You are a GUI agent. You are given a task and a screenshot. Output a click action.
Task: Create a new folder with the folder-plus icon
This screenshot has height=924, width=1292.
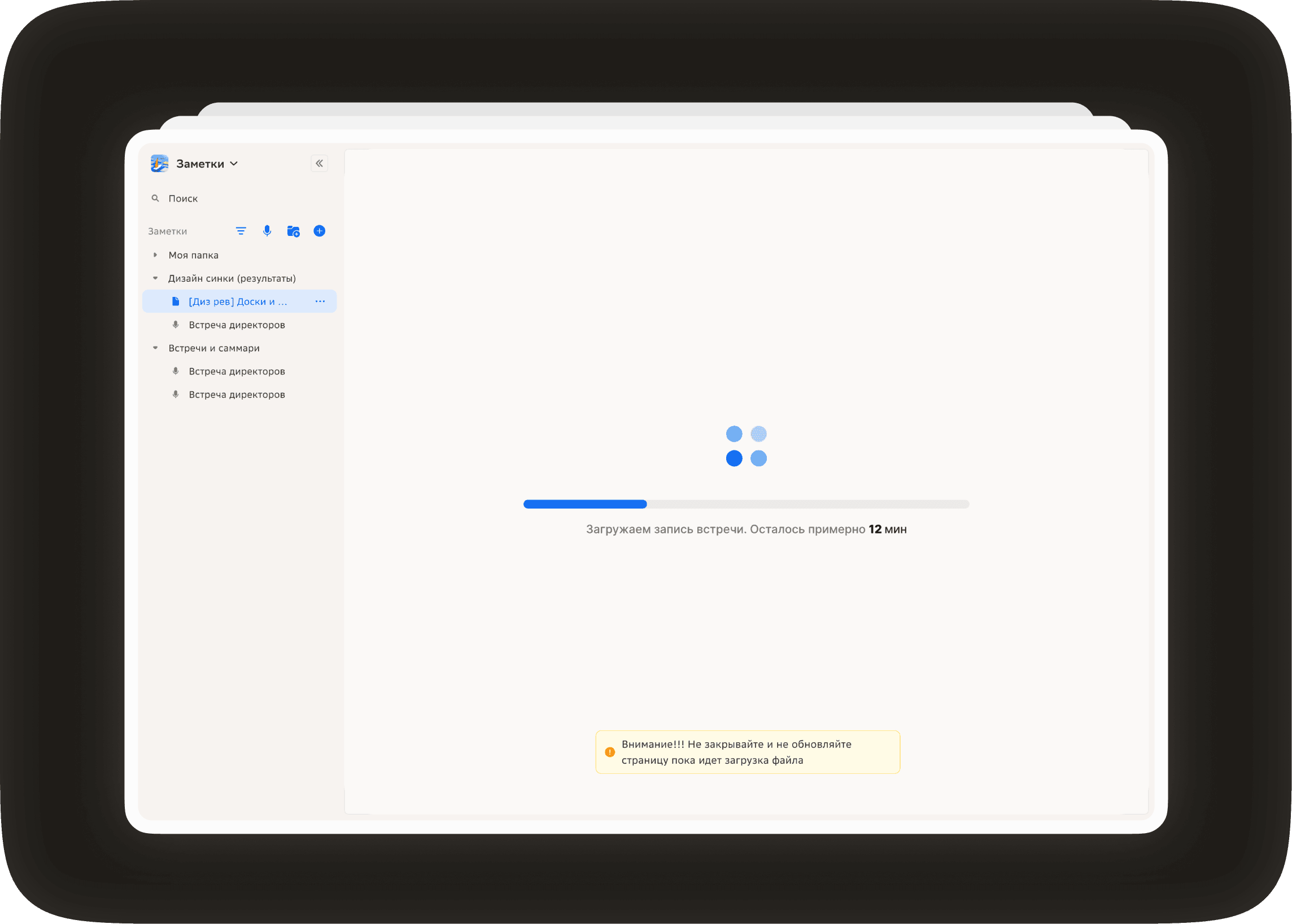tap(293, 231)
